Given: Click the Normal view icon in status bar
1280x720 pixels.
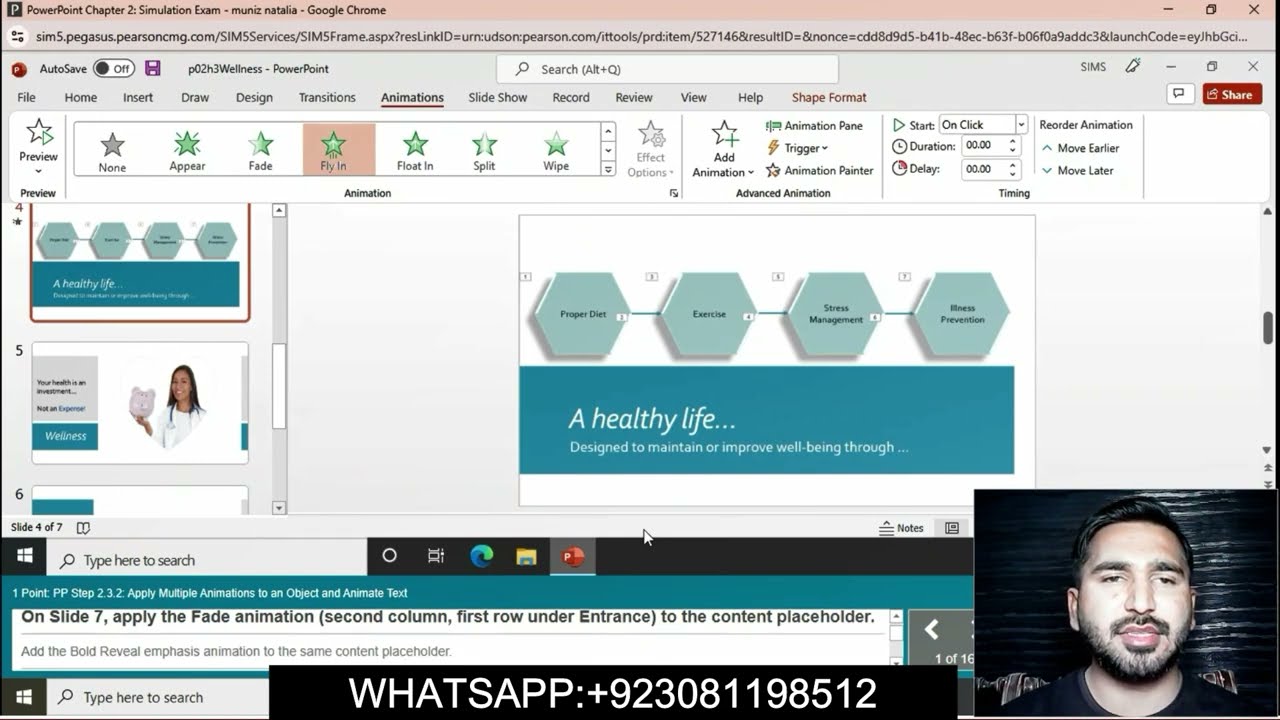Looking at the screenshot, I should (952, 528).
